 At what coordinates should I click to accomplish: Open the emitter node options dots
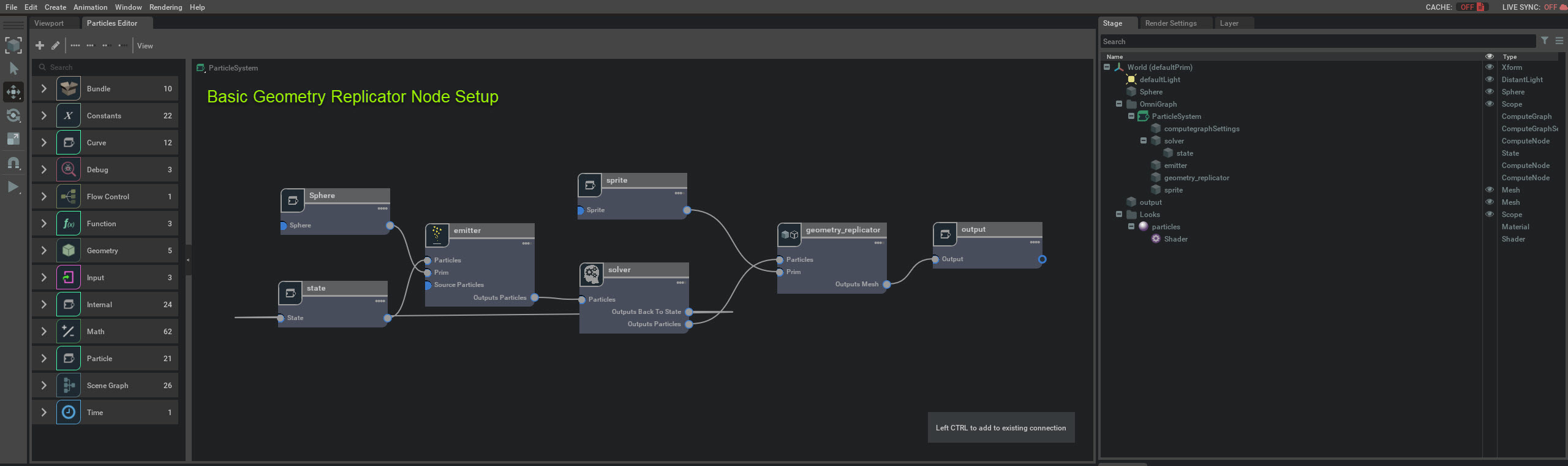[x=526, y=243]
